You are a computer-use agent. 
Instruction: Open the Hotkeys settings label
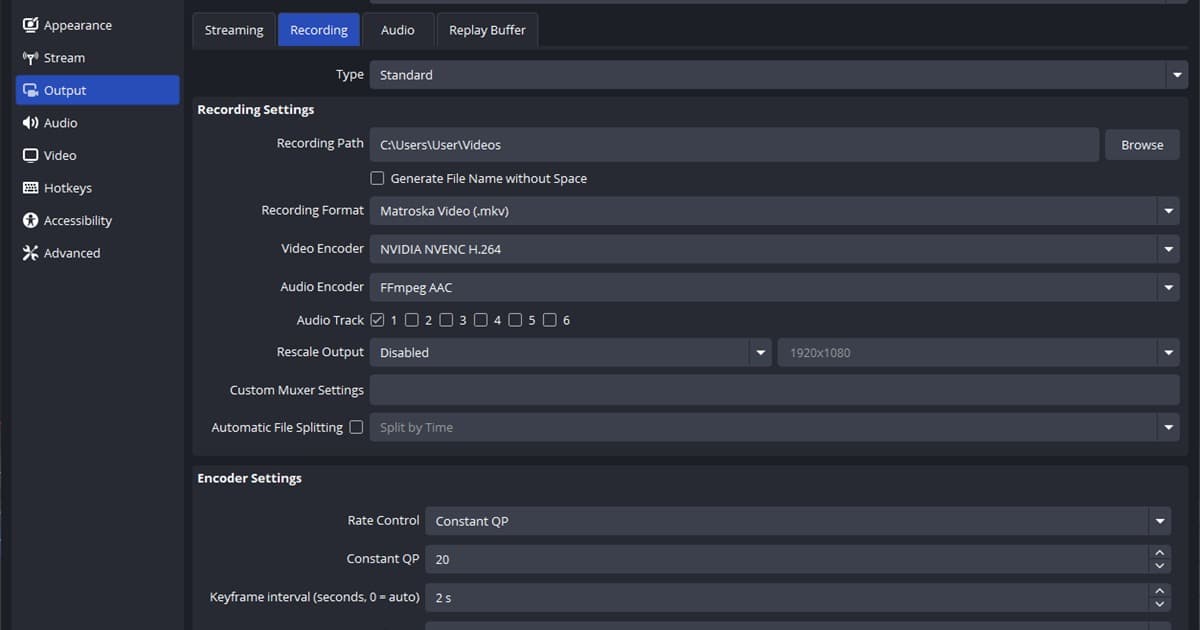(68, 188)
